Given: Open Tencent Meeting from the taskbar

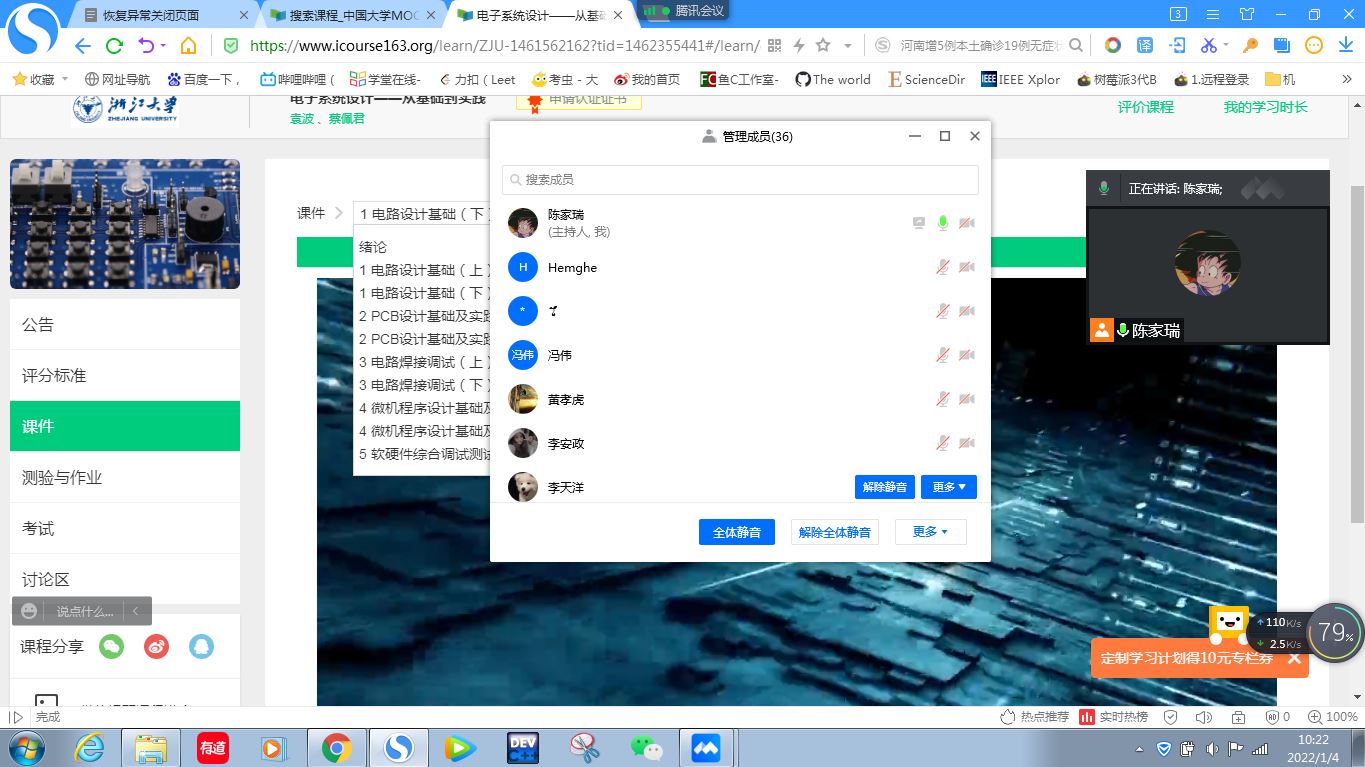Looking at the screenshot, I should click(705, 747).
